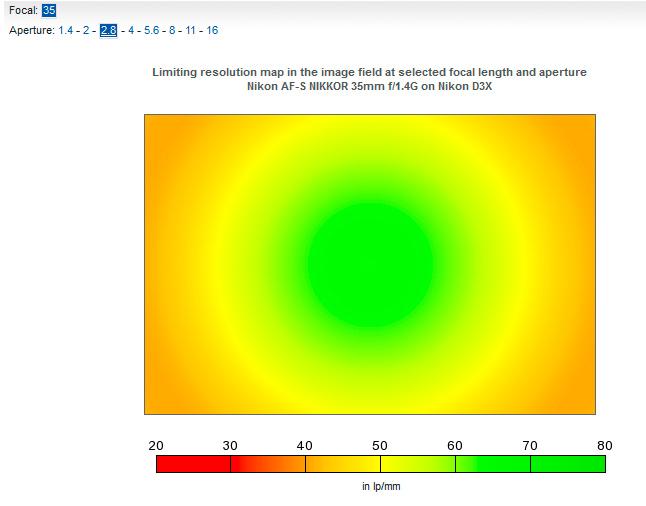Viewport: 646px width, 506px height.
Task: Click the 50-60 yellow-green legend segment
Action: [418, 464]
